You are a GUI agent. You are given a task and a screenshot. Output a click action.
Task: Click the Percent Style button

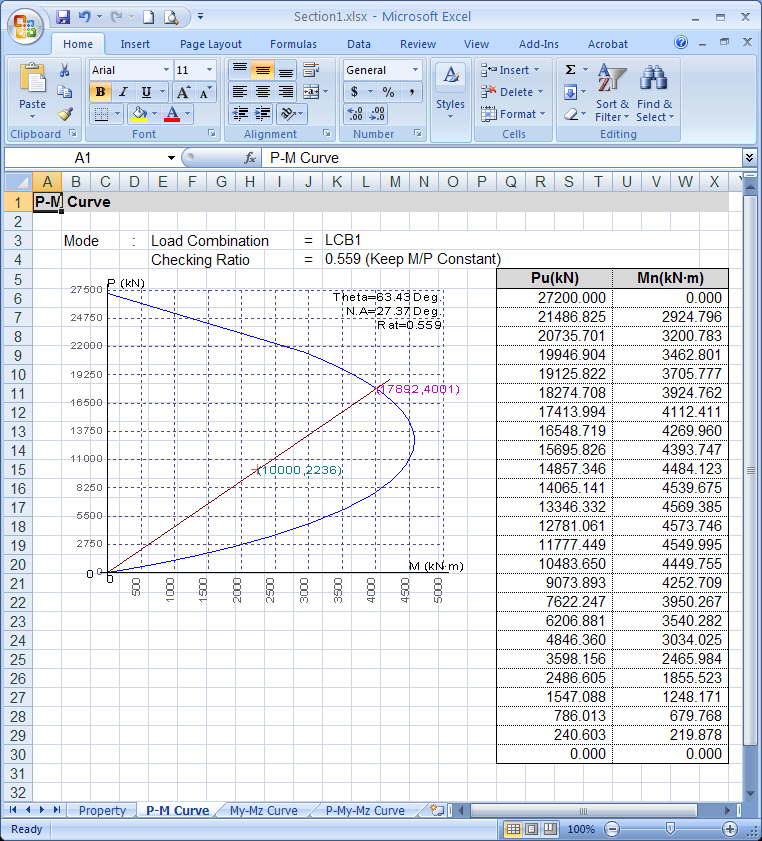388,92
